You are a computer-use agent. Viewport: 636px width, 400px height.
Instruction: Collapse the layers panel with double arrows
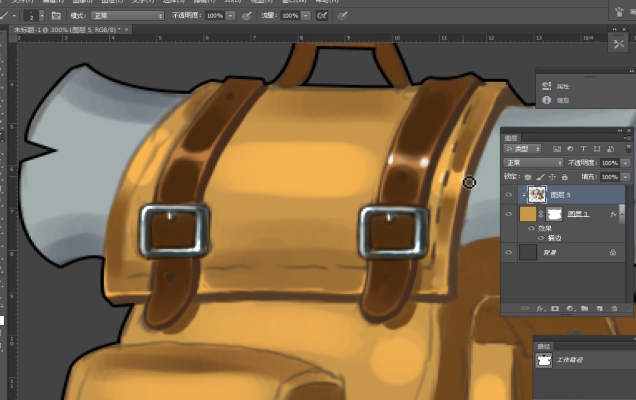[x=620, y=131]
